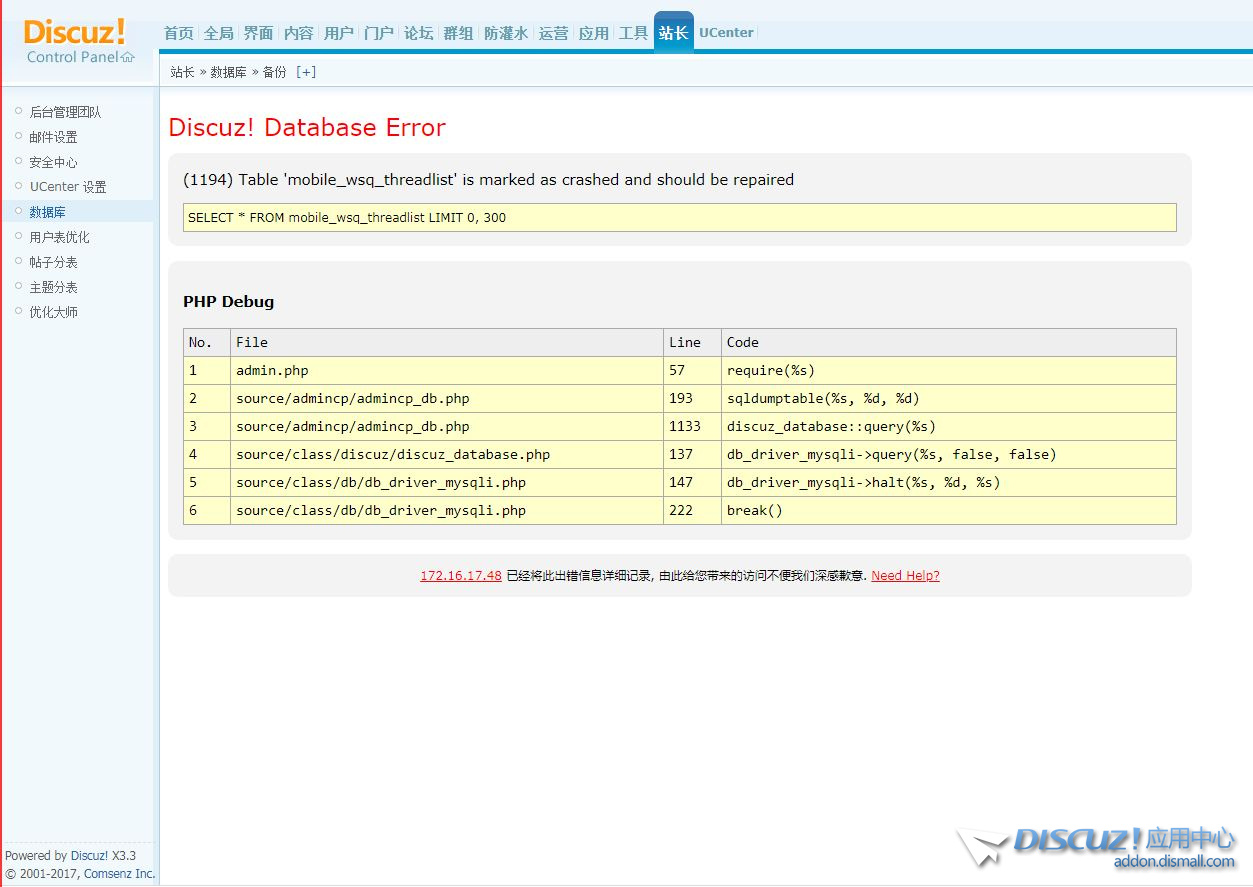The image size is (1253, 887).
Task: Click line number 1133 cell
Action: (692, 427)
